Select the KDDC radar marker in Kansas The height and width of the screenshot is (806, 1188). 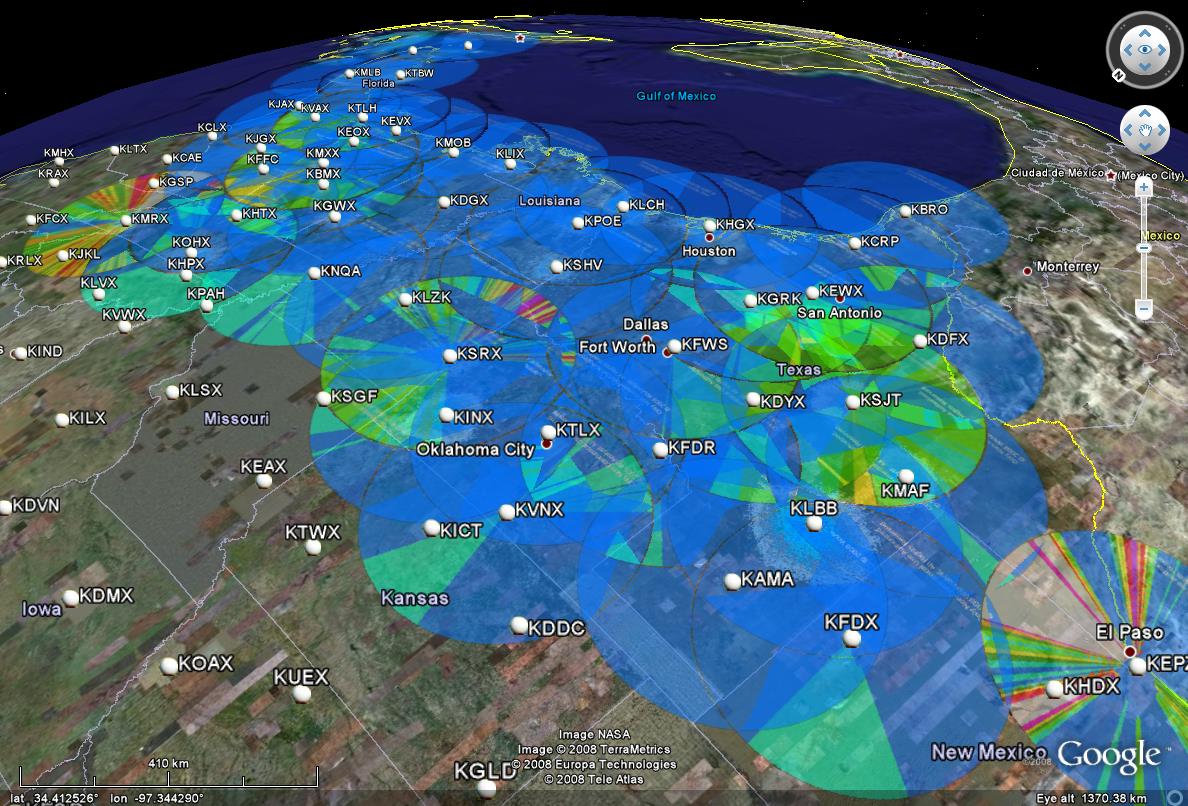(519, 625)
